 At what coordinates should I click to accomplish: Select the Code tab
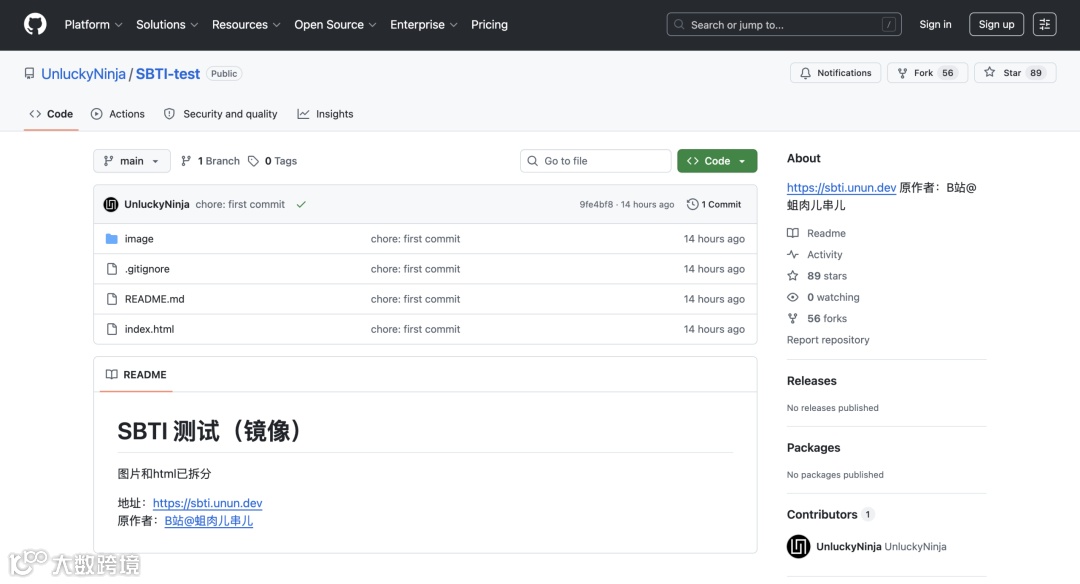[51, 114]
